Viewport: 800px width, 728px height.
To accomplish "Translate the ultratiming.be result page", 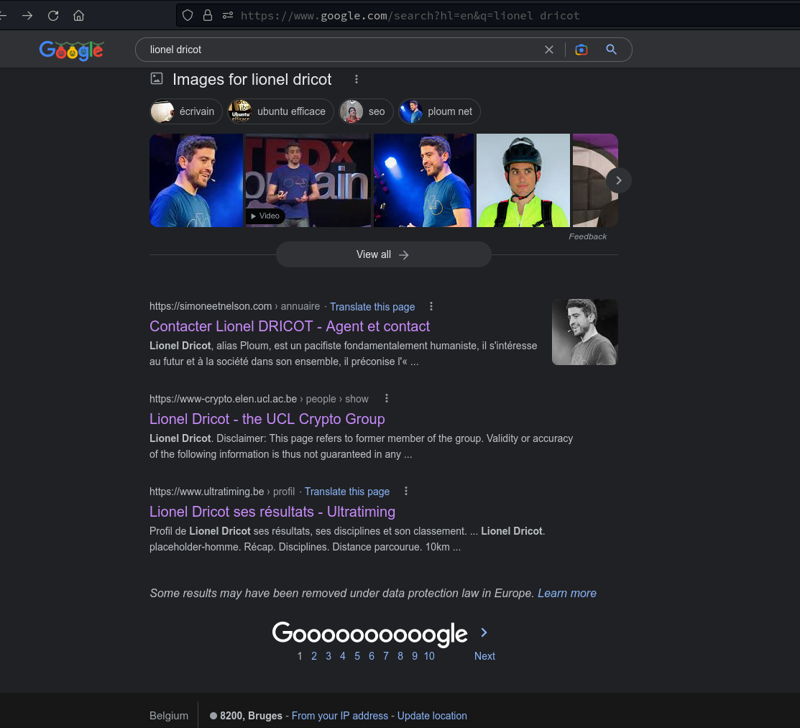I will tap(347, 491).
